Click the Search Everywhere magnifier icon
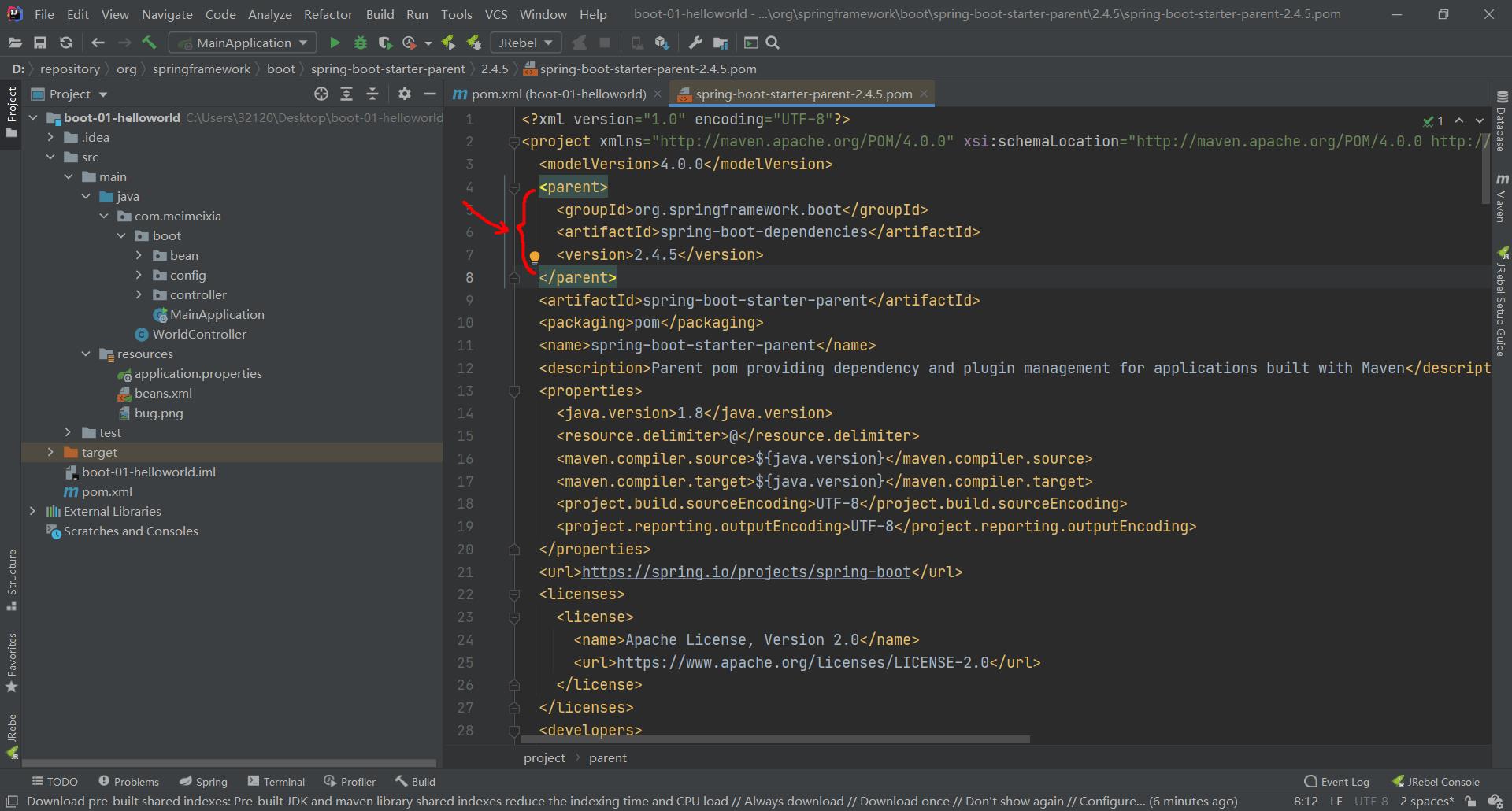This screenshot has width=1512, height=811. (773, 43)
